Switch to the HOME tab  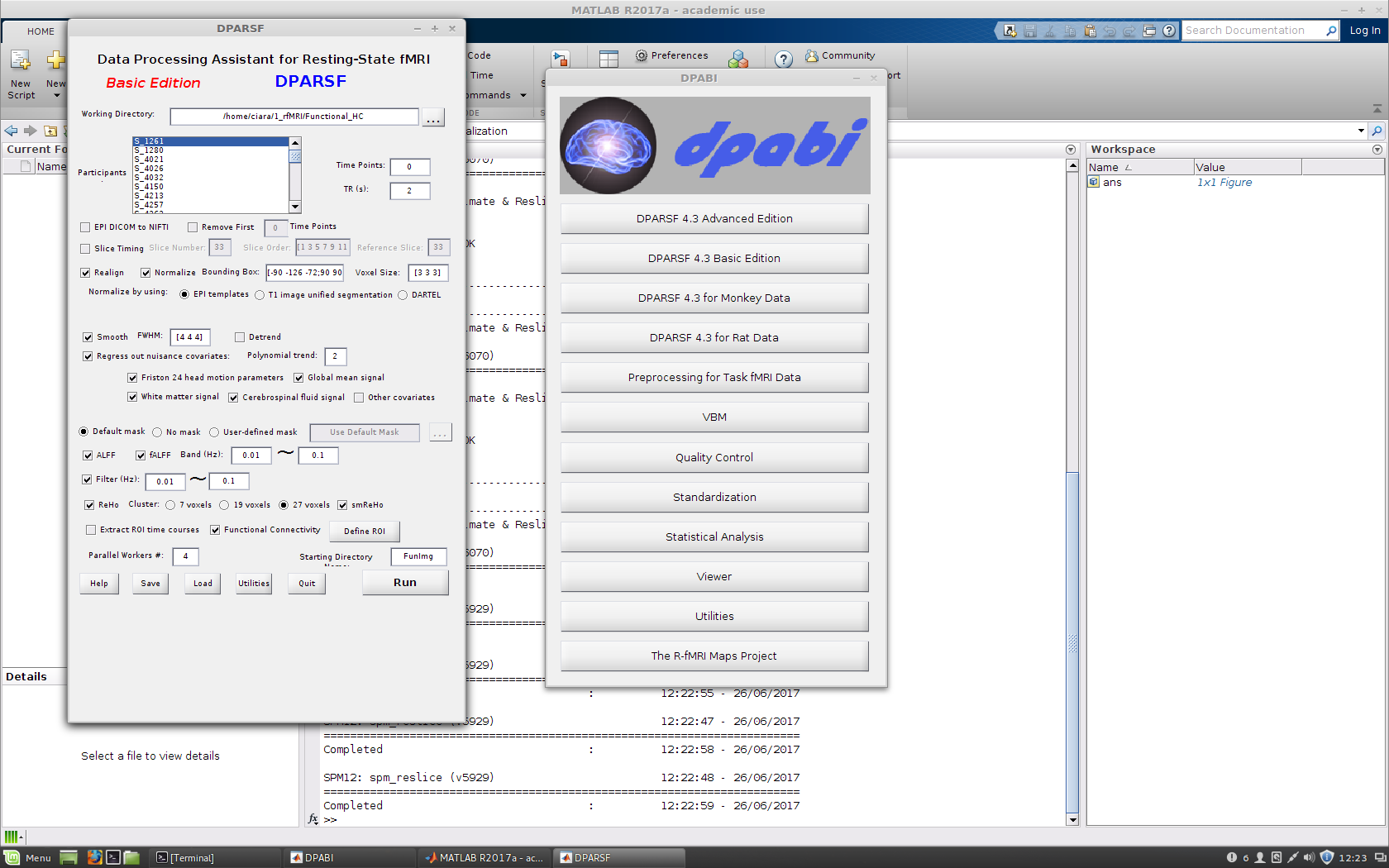click(x=41, y=31)
